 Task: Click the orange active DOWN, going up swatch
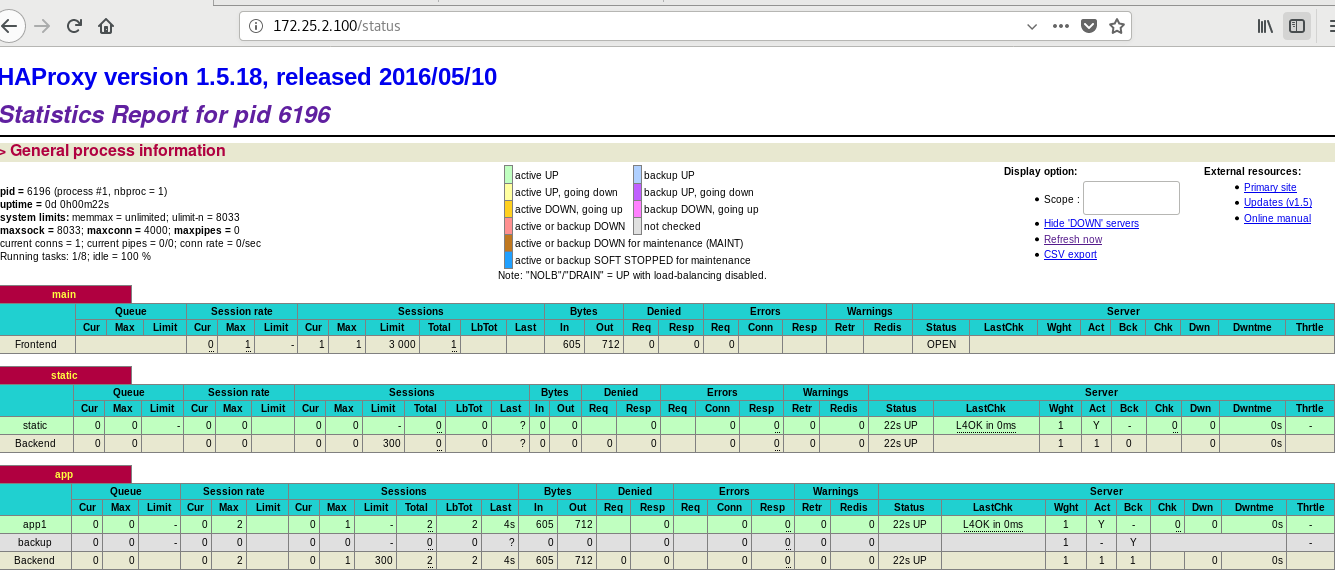pyautogui.click(x=508, y=209)
